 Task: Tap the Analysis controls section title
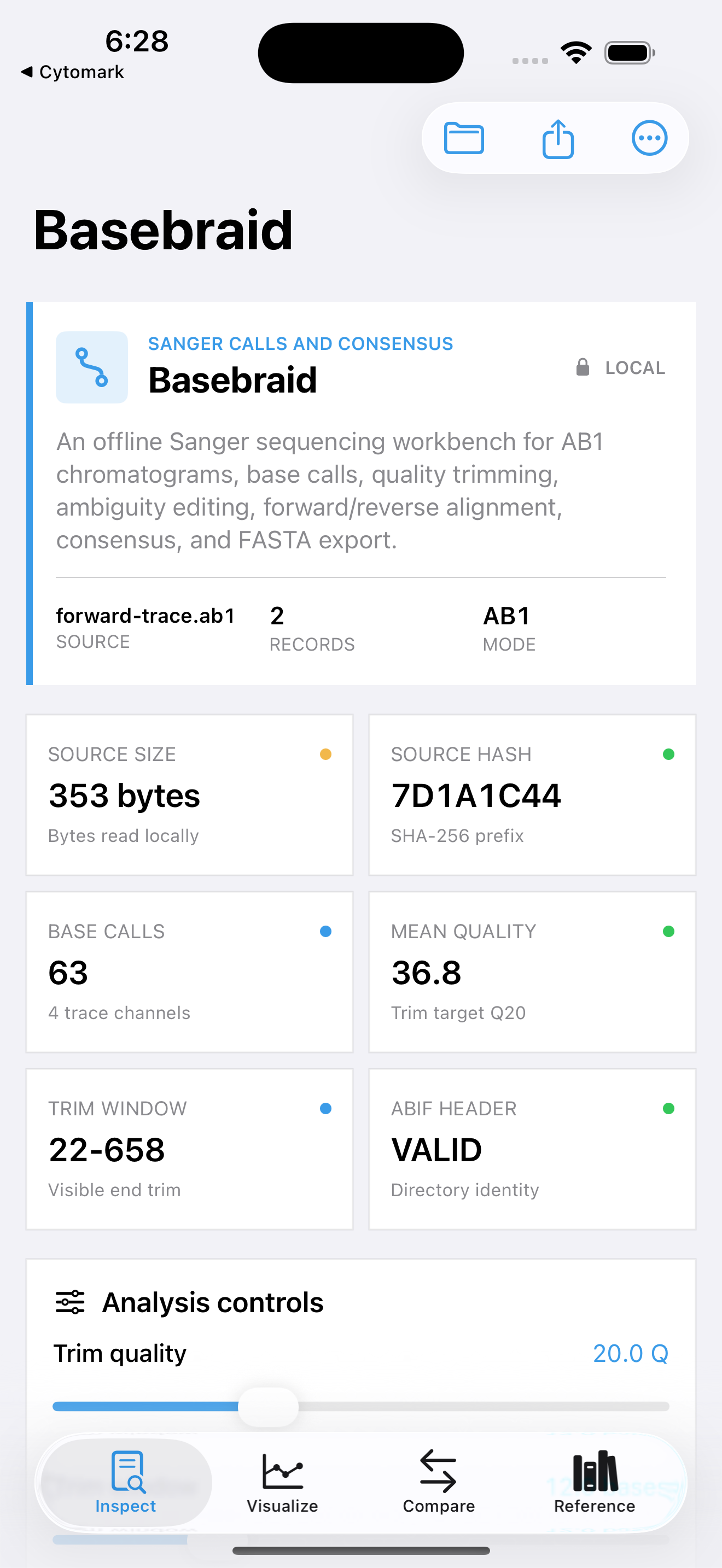[212, 1302]
